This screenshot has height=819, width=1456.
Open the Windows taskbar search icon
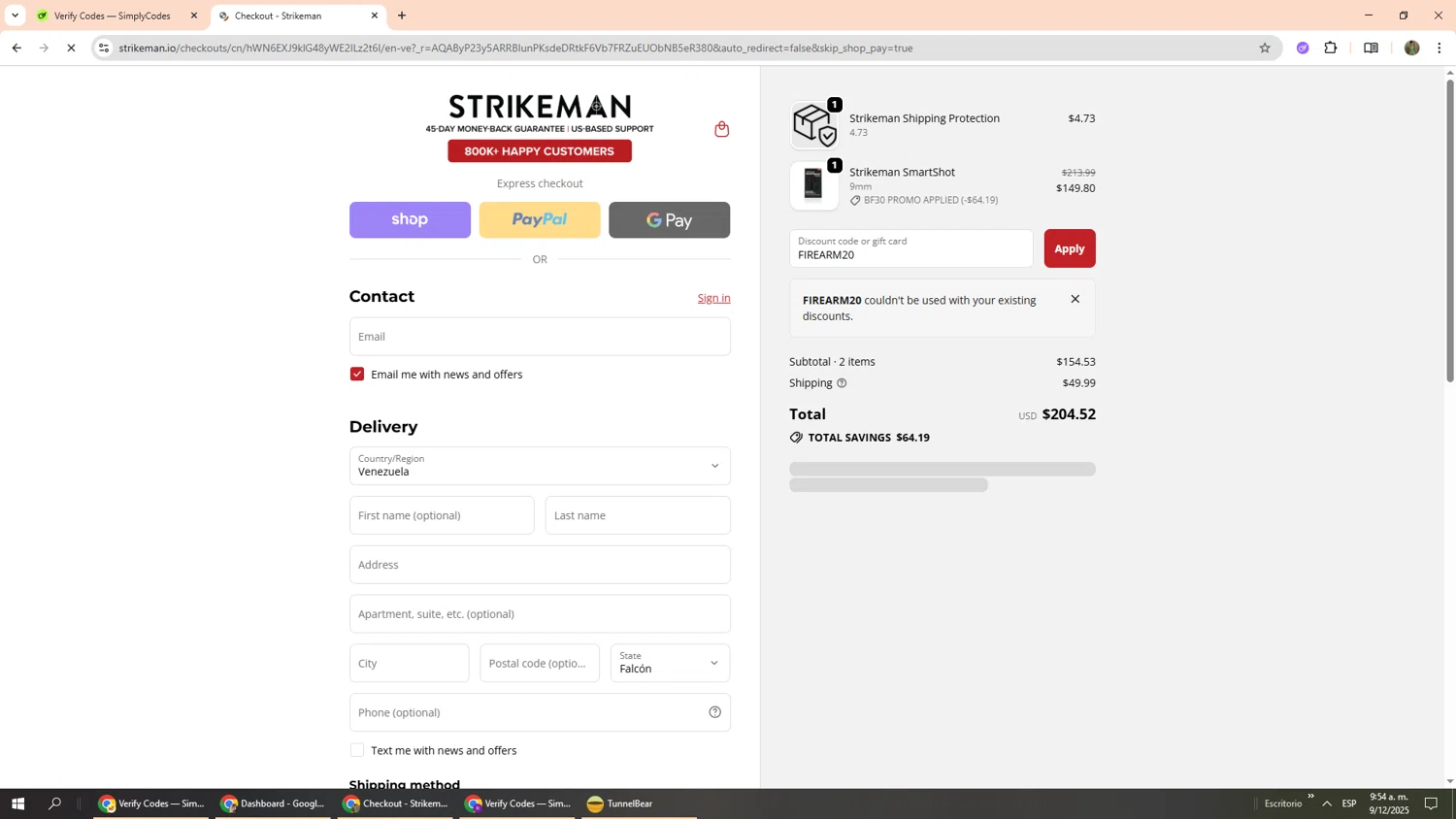pyautogui.click(x=54, y=803)
